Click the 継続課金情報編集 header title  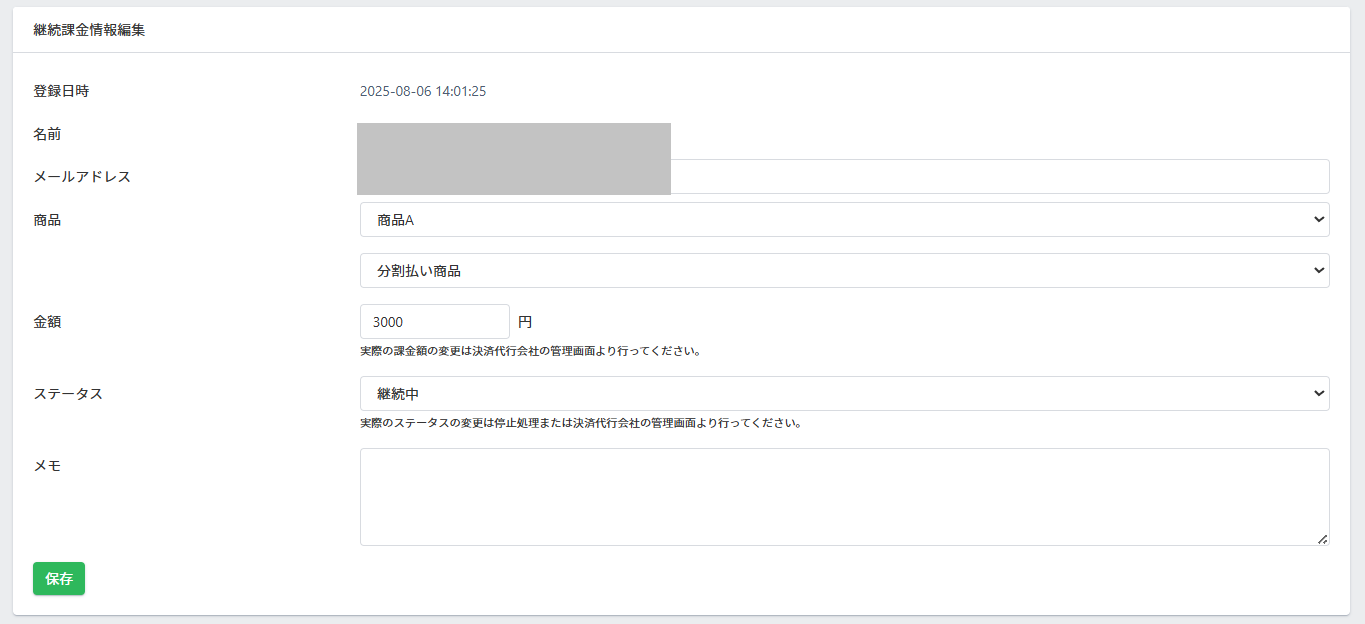(89, 30)
